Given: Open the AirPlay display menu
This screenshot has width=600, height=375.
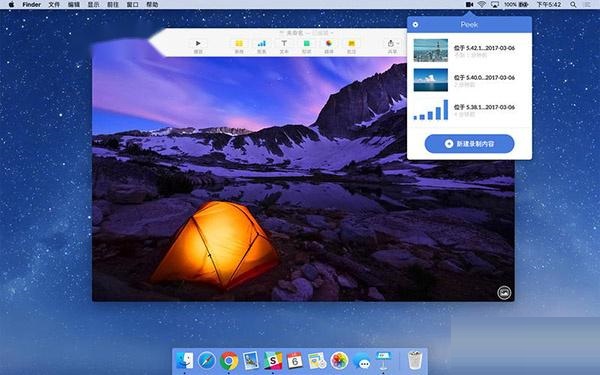Looking at the screenshot, I should pos(495,5).
